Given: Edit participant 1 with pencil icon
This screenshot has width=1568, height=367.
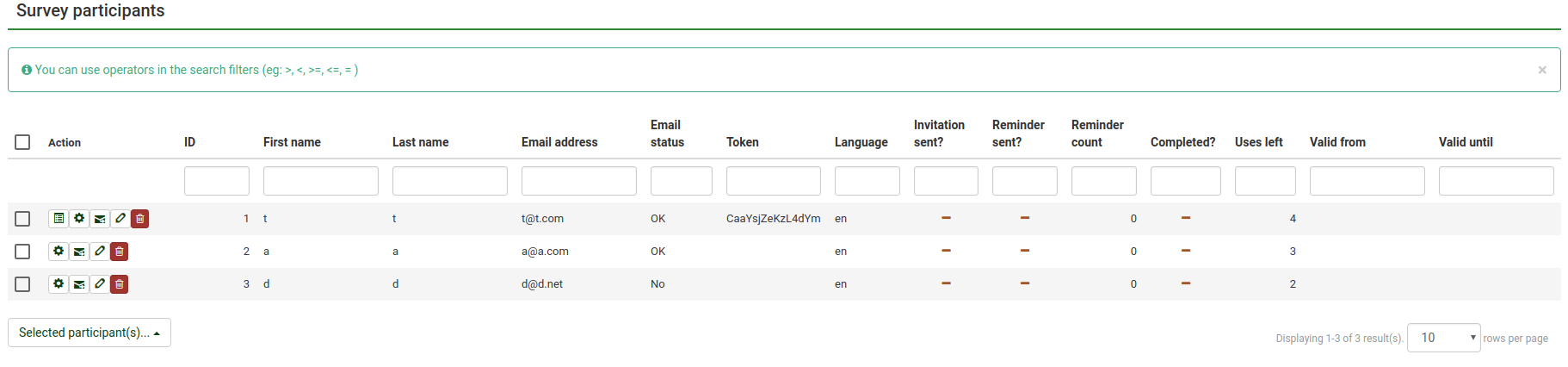Looking at the screenshot, I should (x=120, y=219).
